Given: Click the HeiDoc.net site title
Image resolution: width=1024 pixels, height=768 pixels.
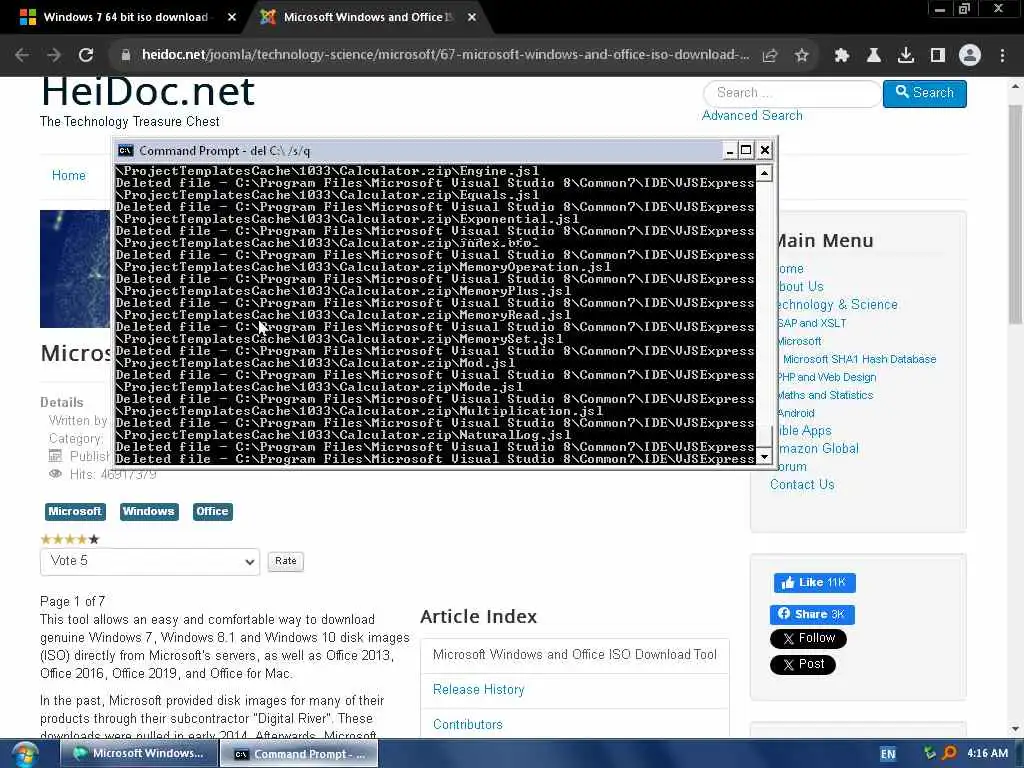Looking at the screenshot, I should [148, 92].
